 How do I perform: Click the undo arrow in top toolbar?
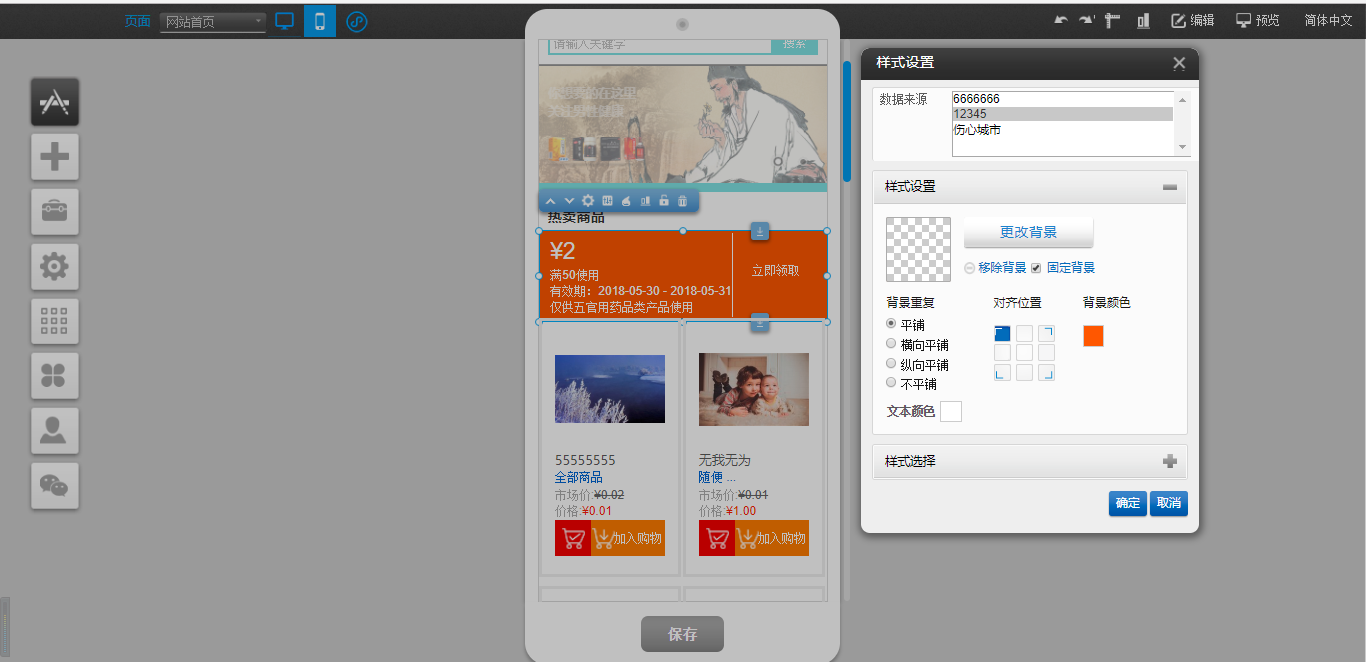[1060, 21]
